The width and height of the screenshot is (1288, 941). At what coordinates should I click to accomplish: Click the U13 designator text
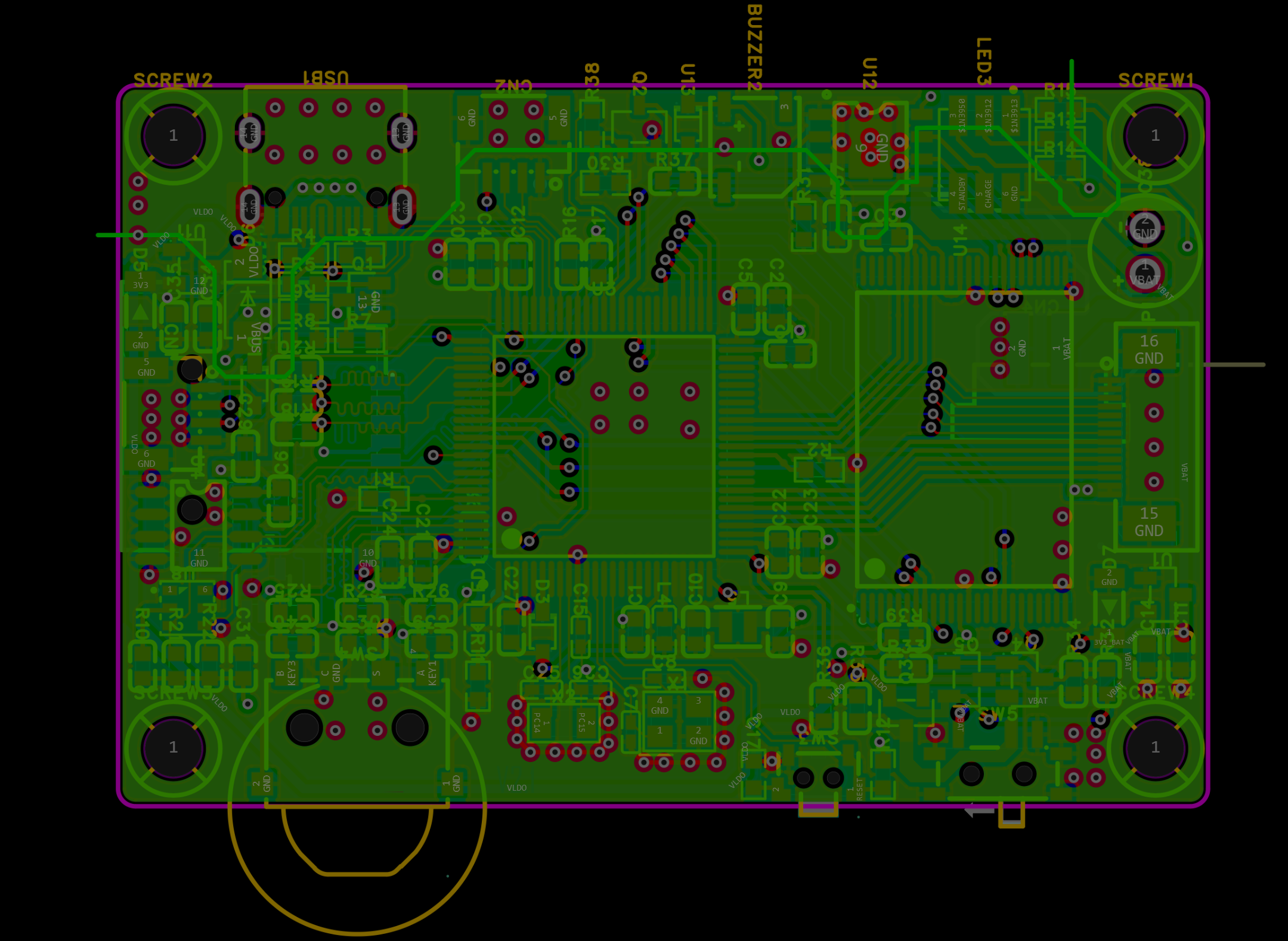click(x=688, y=79)
